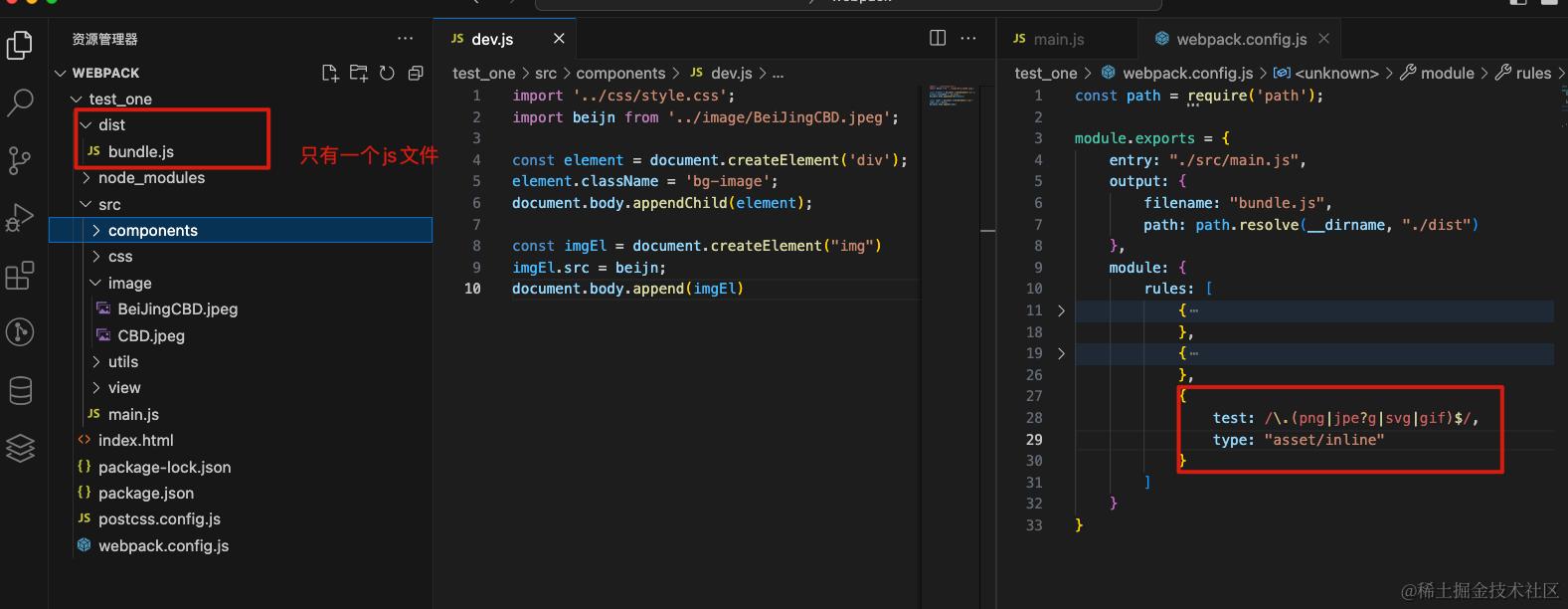Click components breadcrumb in dev.js editor
The width and height of the screenshot is (1568, 609).
click(620, 73)
